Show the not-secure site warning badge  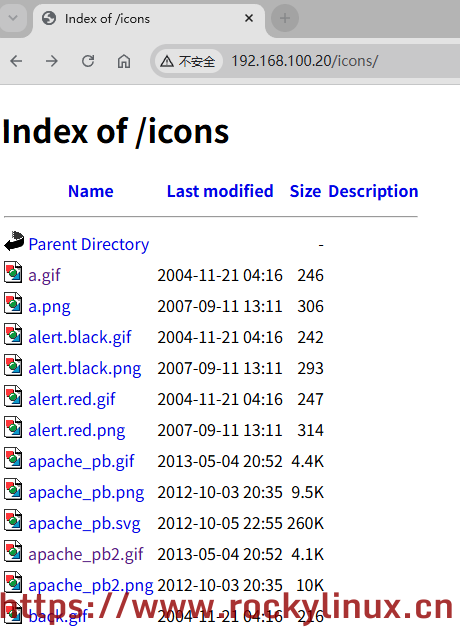coord(188,61)
